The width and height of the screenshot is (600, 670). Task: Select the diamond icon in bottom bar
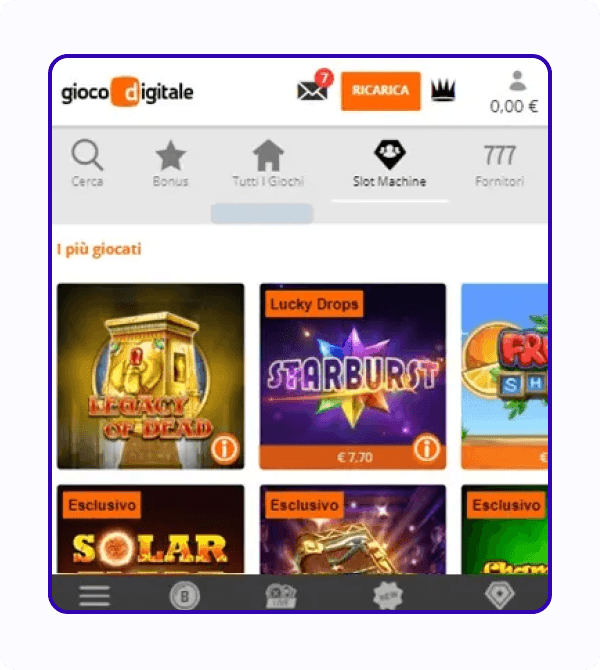click(x=499, y=595)
